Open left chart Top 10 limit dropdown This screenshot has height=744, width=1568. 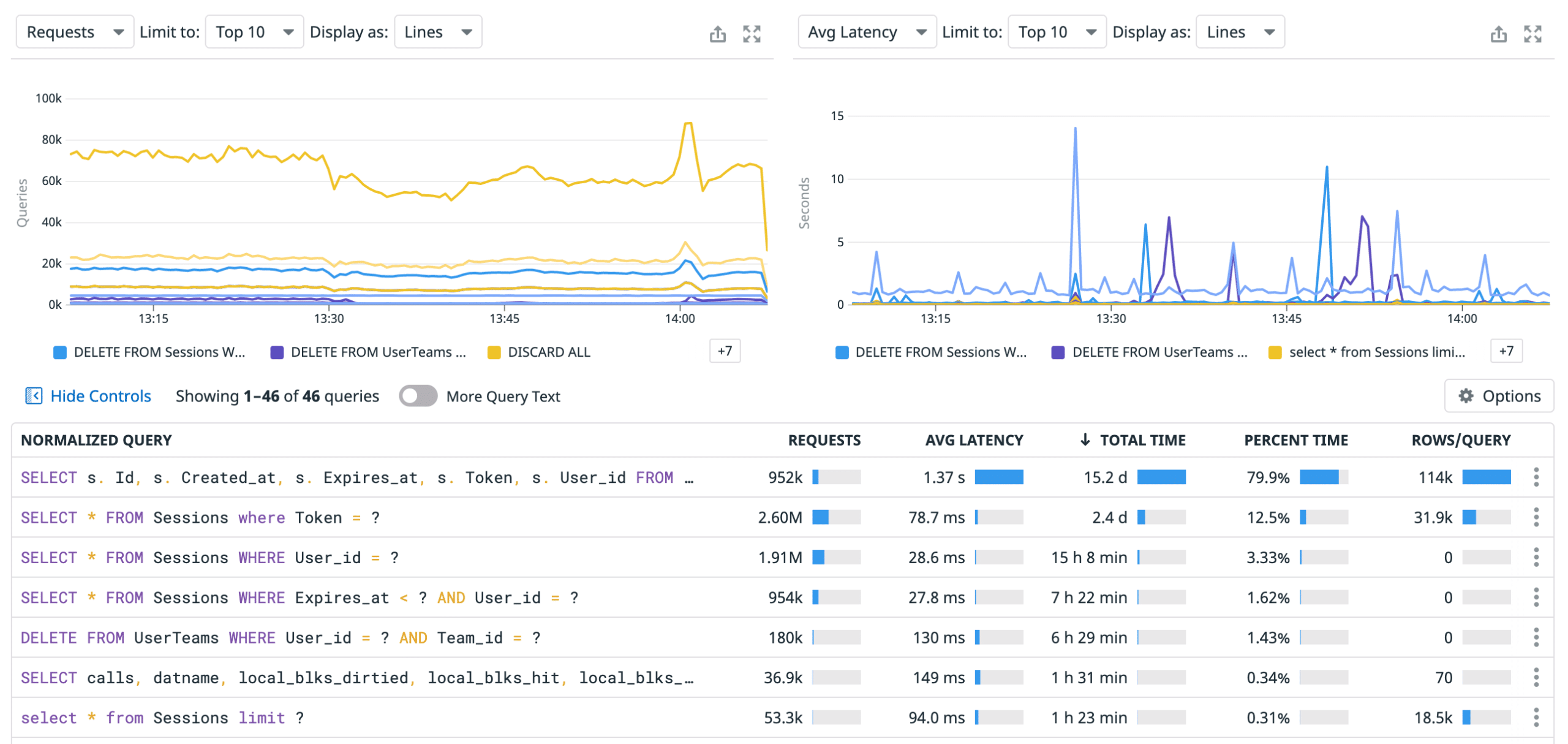[x=254, y=32]
